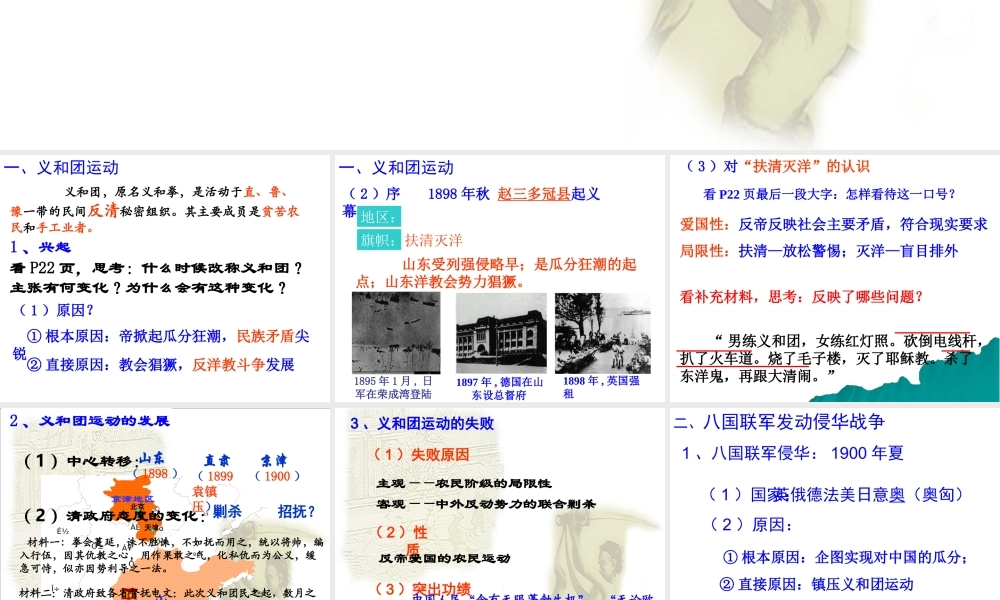Click caption 1895 年 1 月，日军在荣成湾登陆

tap(393, 388)
